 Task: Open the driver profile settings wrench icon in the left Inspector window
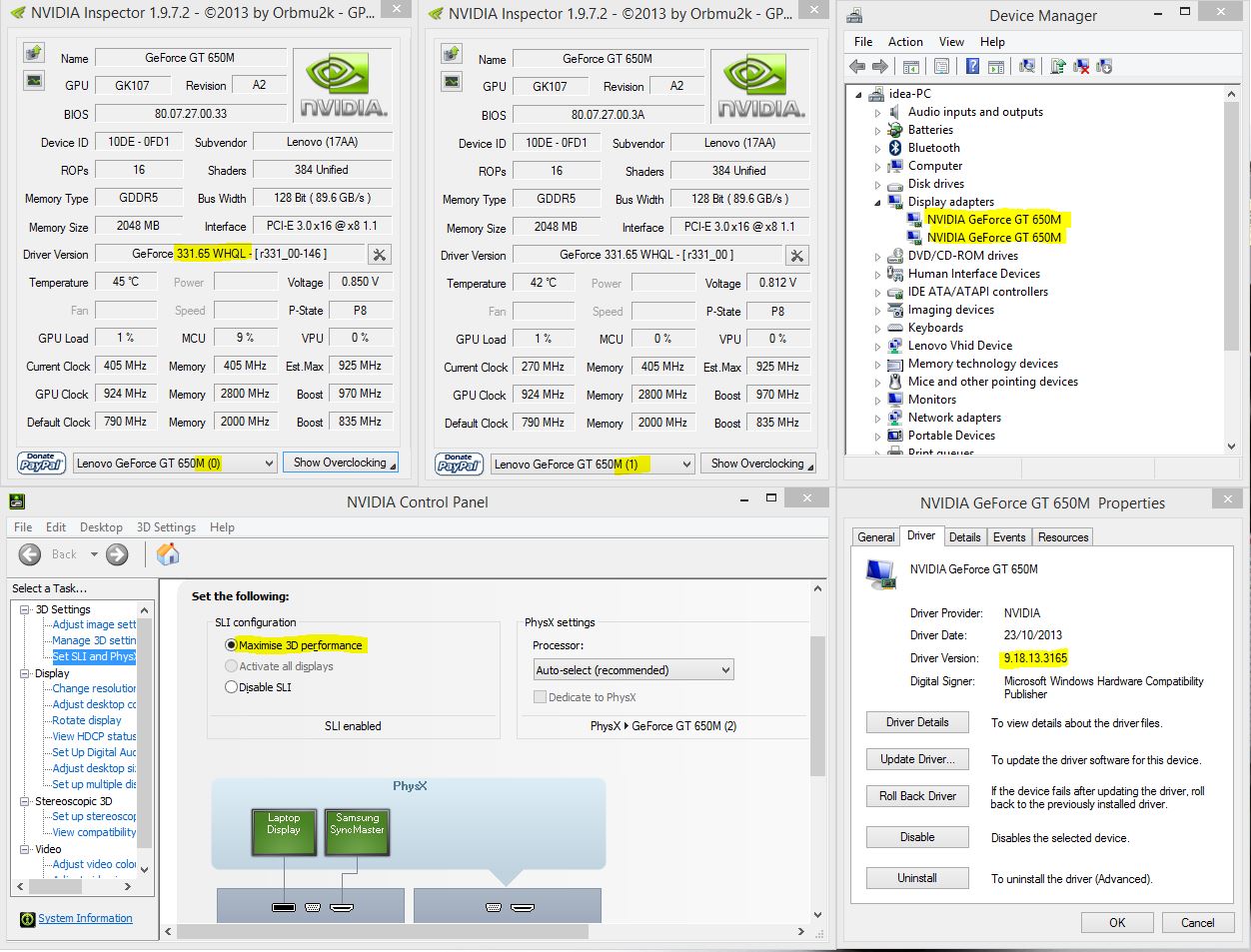click(x=380, y=255)
